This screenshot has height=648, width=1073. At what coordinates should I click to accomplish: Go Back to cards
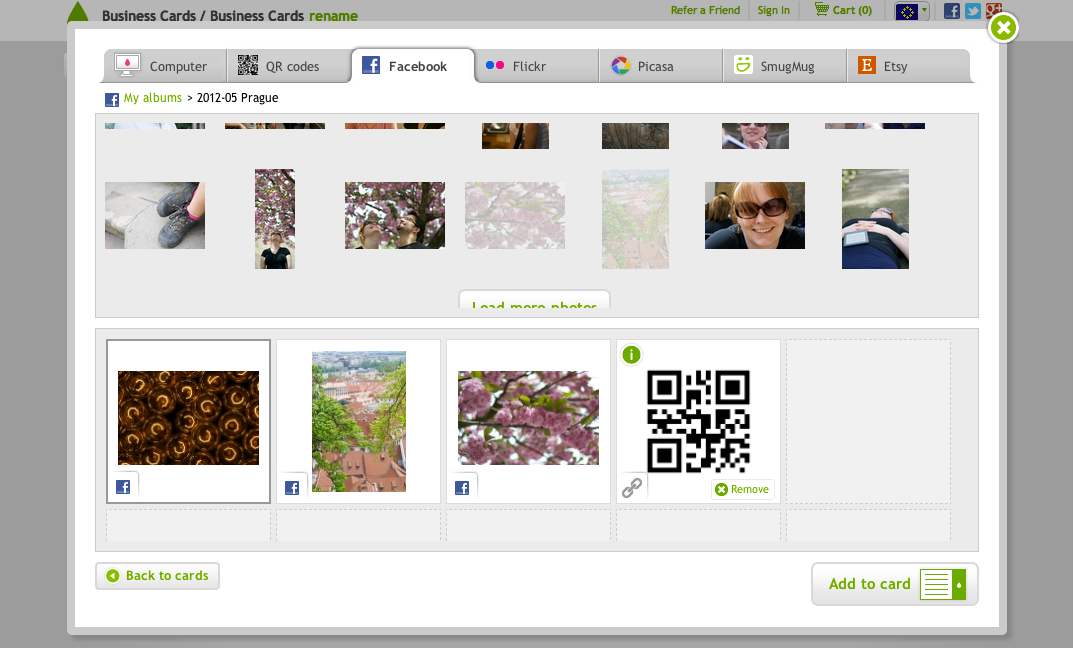157,576
